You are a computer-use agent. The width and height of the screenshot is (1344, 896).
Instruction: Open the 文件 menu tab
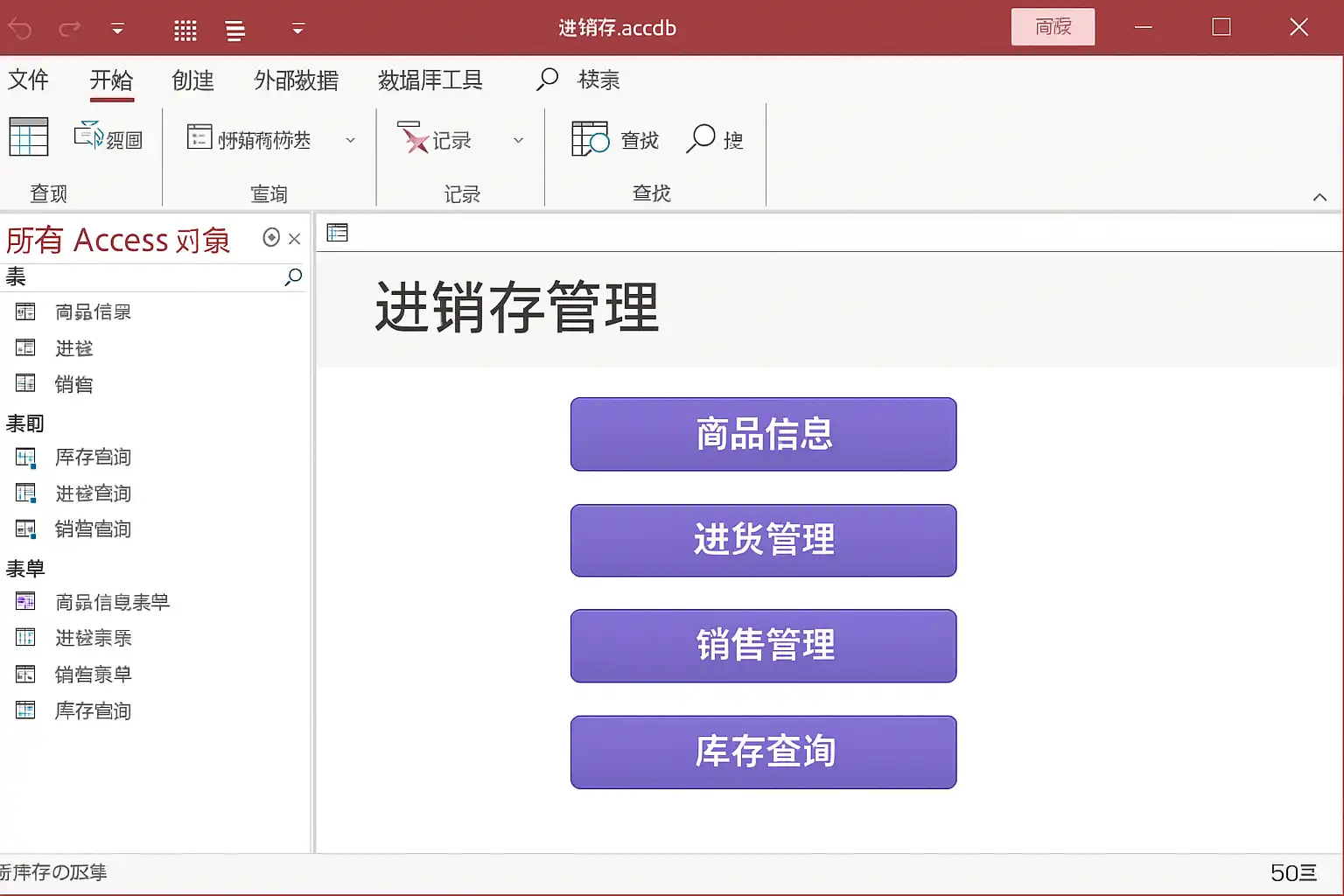coord(28,80)
